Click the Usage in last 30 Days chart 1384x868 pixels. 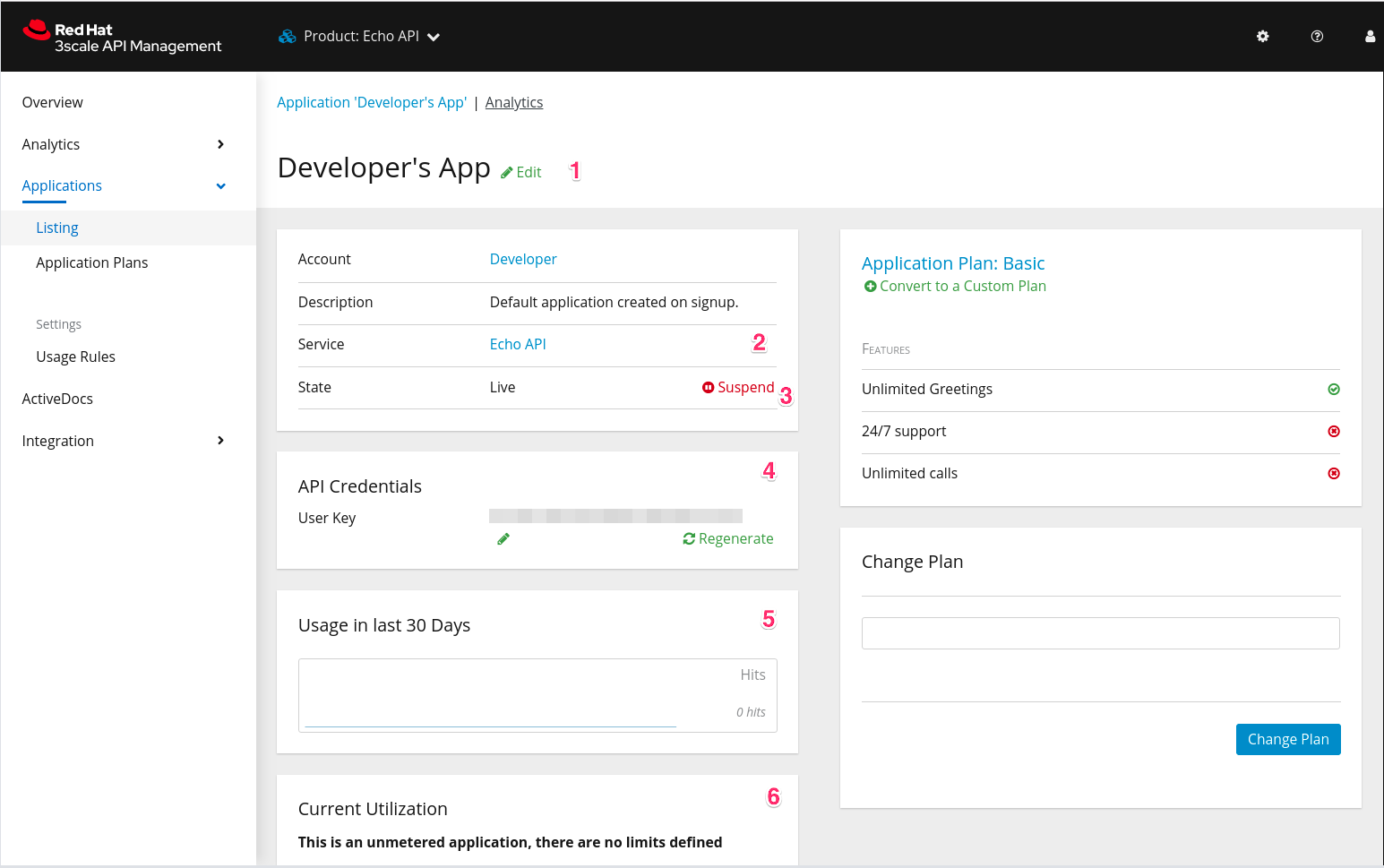(537, 695)
